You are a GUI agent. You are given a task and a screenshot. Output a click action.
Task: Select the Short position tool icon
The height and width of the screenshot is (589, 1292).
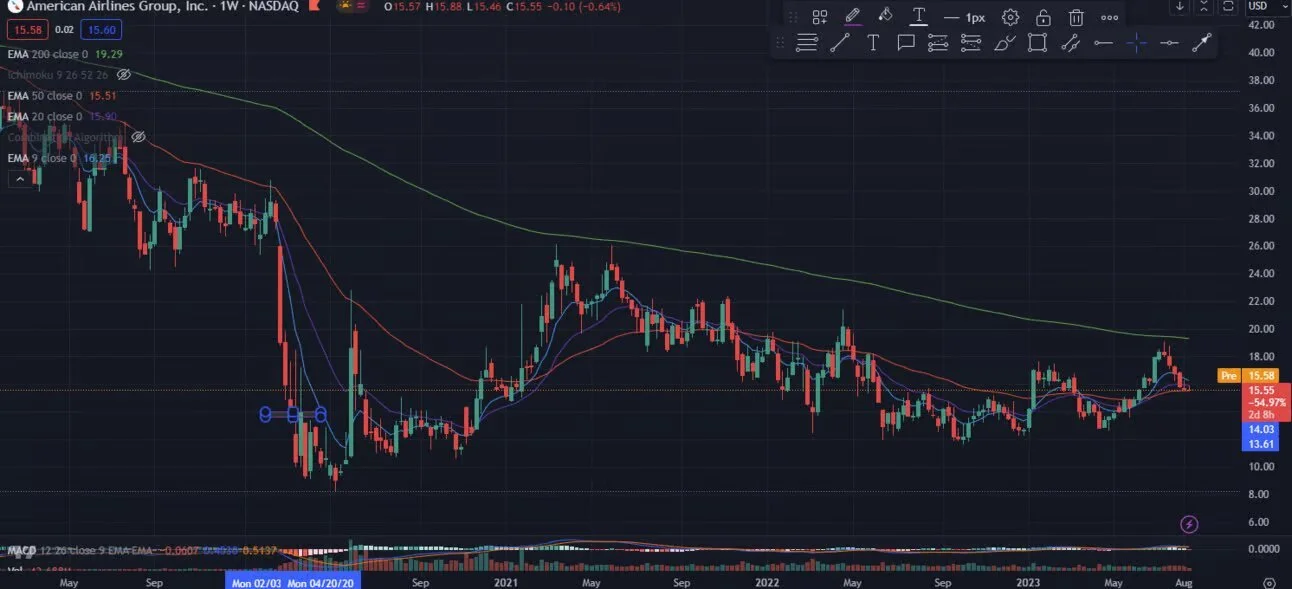coord(971,43)
